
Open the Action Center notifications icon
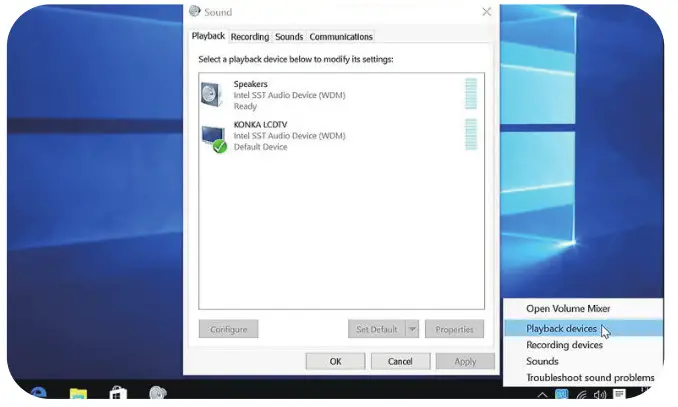[619, 394]
